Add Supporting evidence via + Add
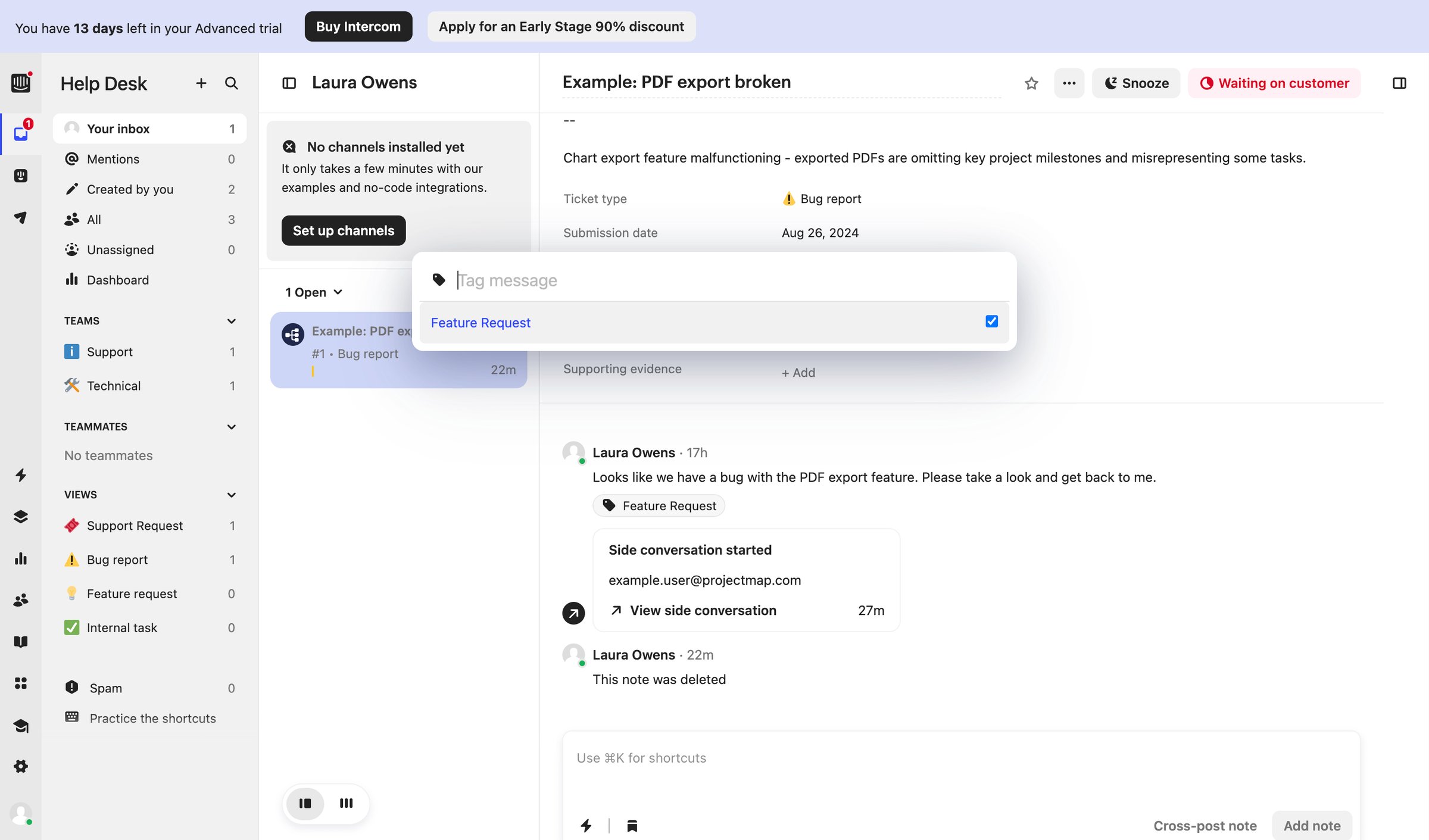 (798, 373)
